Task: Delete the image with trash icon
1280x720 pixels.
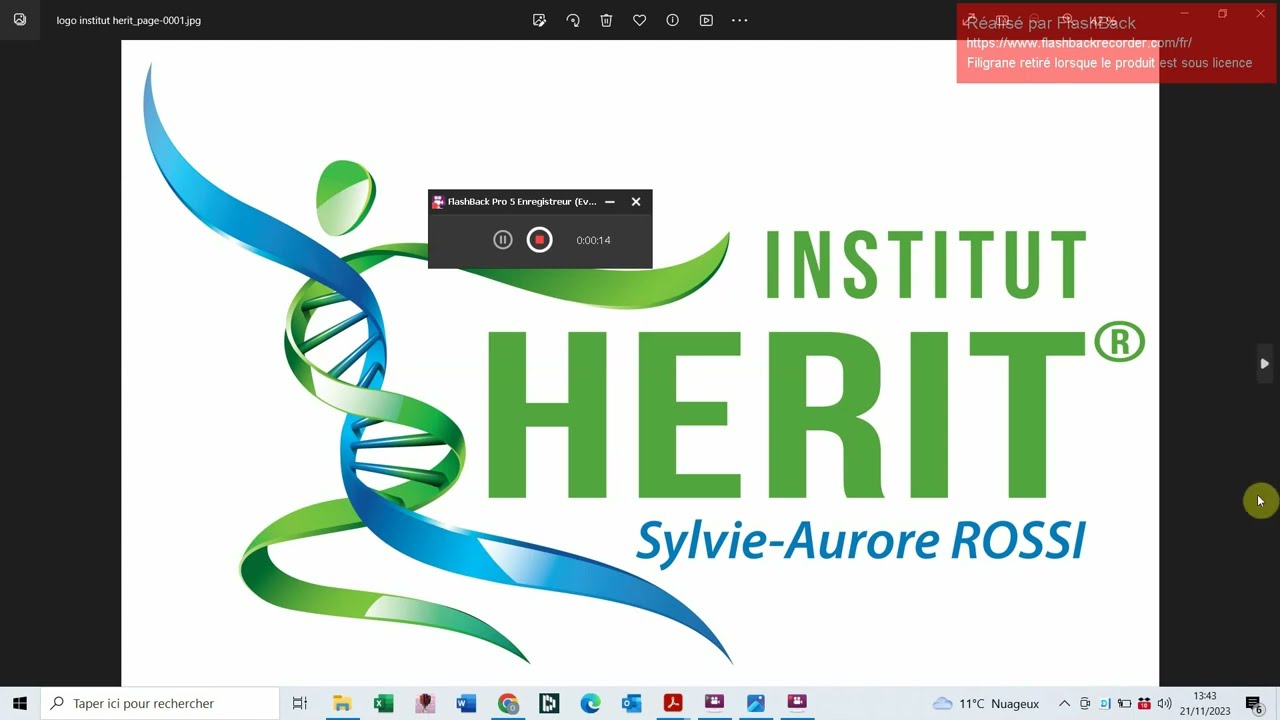Action: coord(606,20)
